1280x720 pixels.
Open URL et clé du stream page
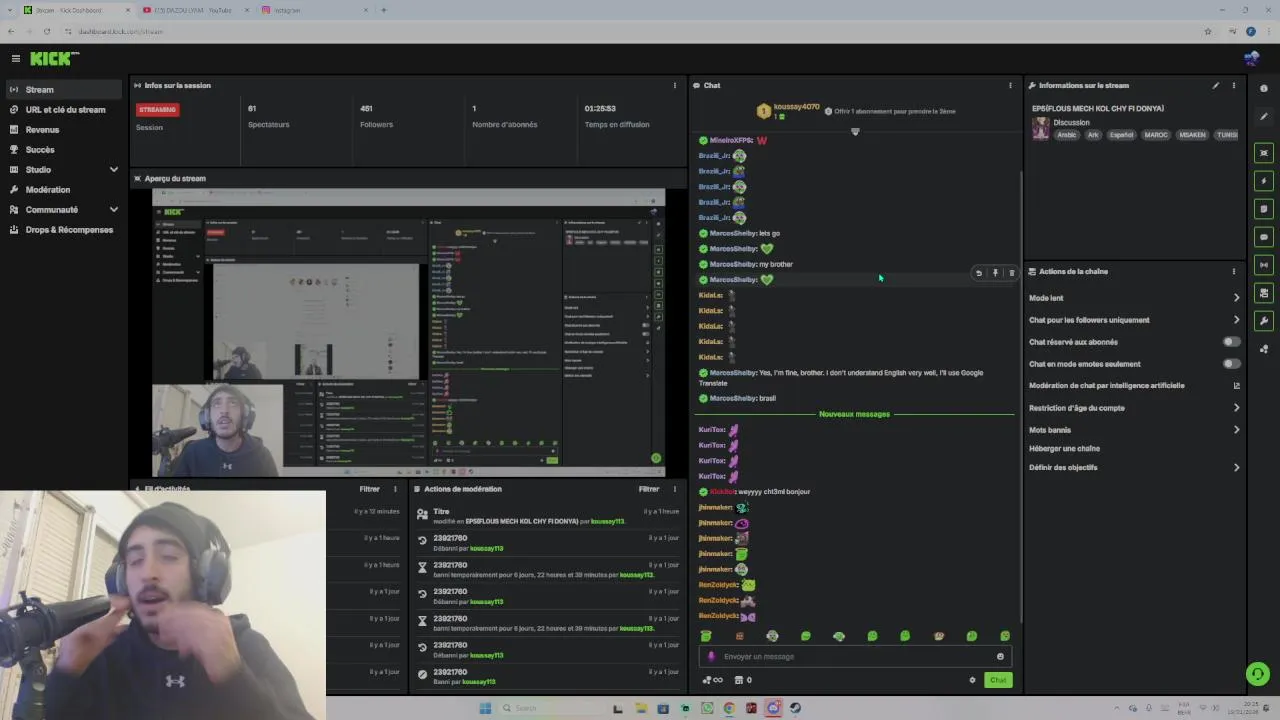(x=64, y=110)
